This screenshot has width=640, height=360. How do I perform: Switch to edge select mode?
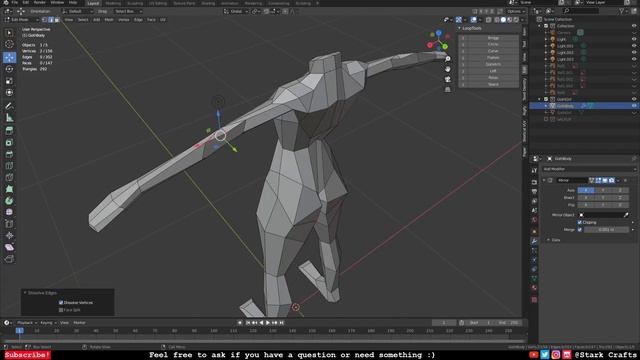tap(51, 20)
